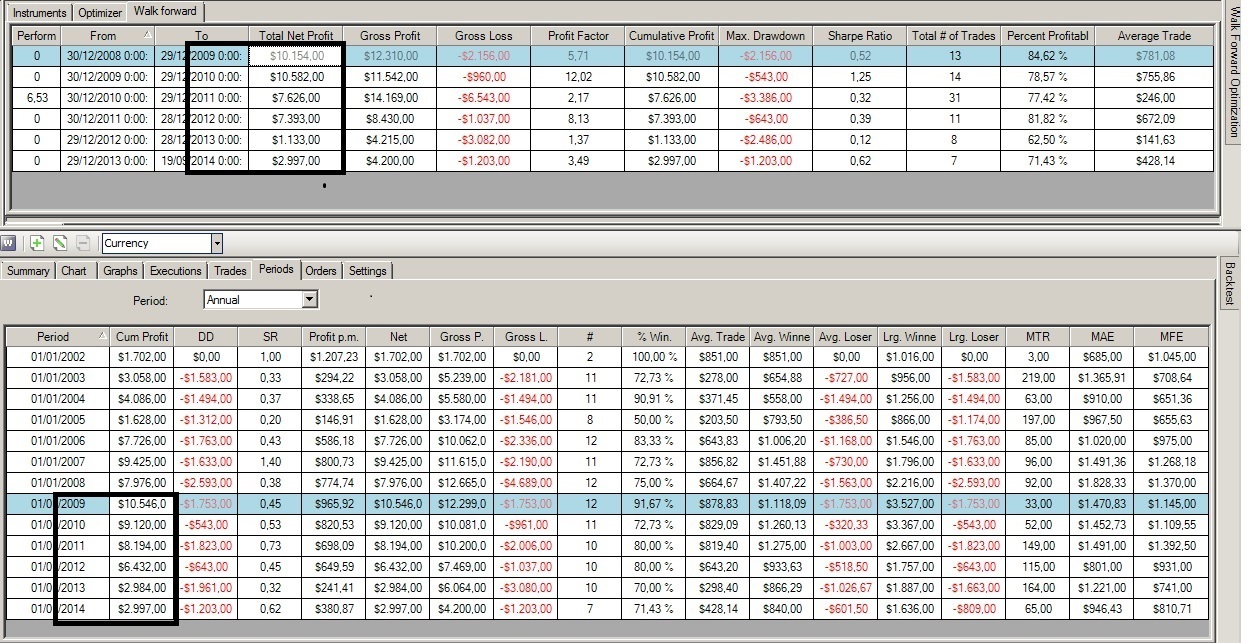Open the Currency display dropdown
The image size is (1249, 643).
point(217,243)
